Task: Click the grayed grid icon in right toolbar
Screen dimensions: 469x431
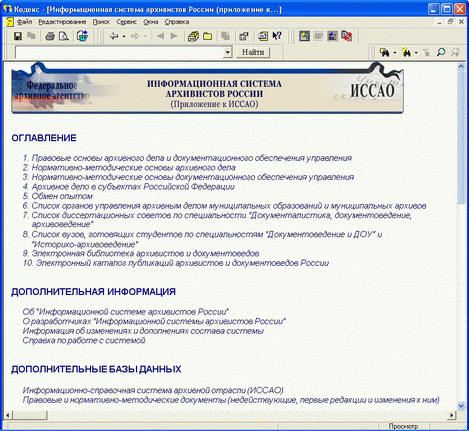Action: (318, 36)
